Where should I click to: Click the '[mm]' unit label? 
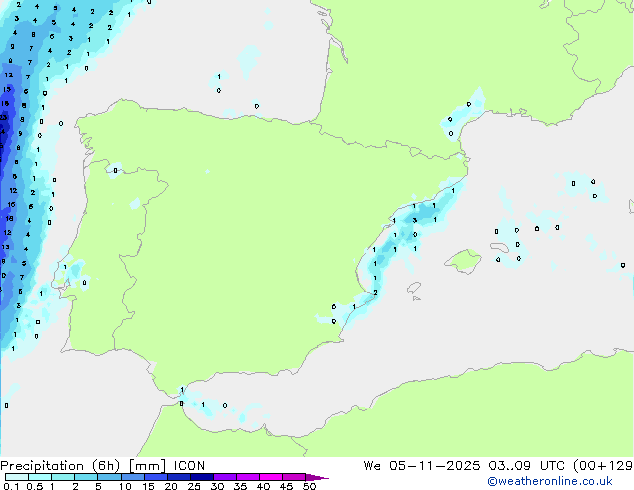148,466
